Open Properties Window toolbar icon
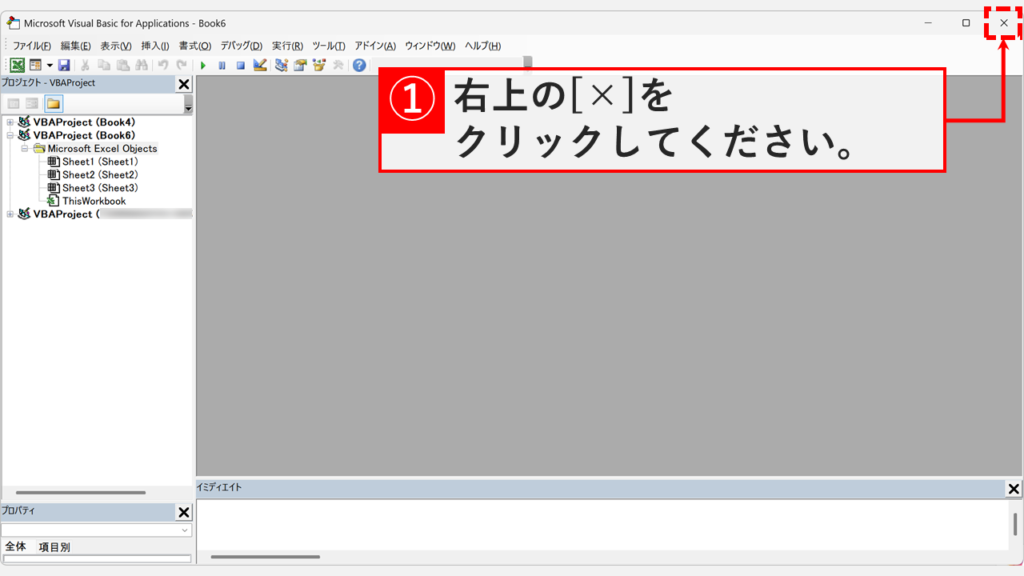 tap(300, 65)
